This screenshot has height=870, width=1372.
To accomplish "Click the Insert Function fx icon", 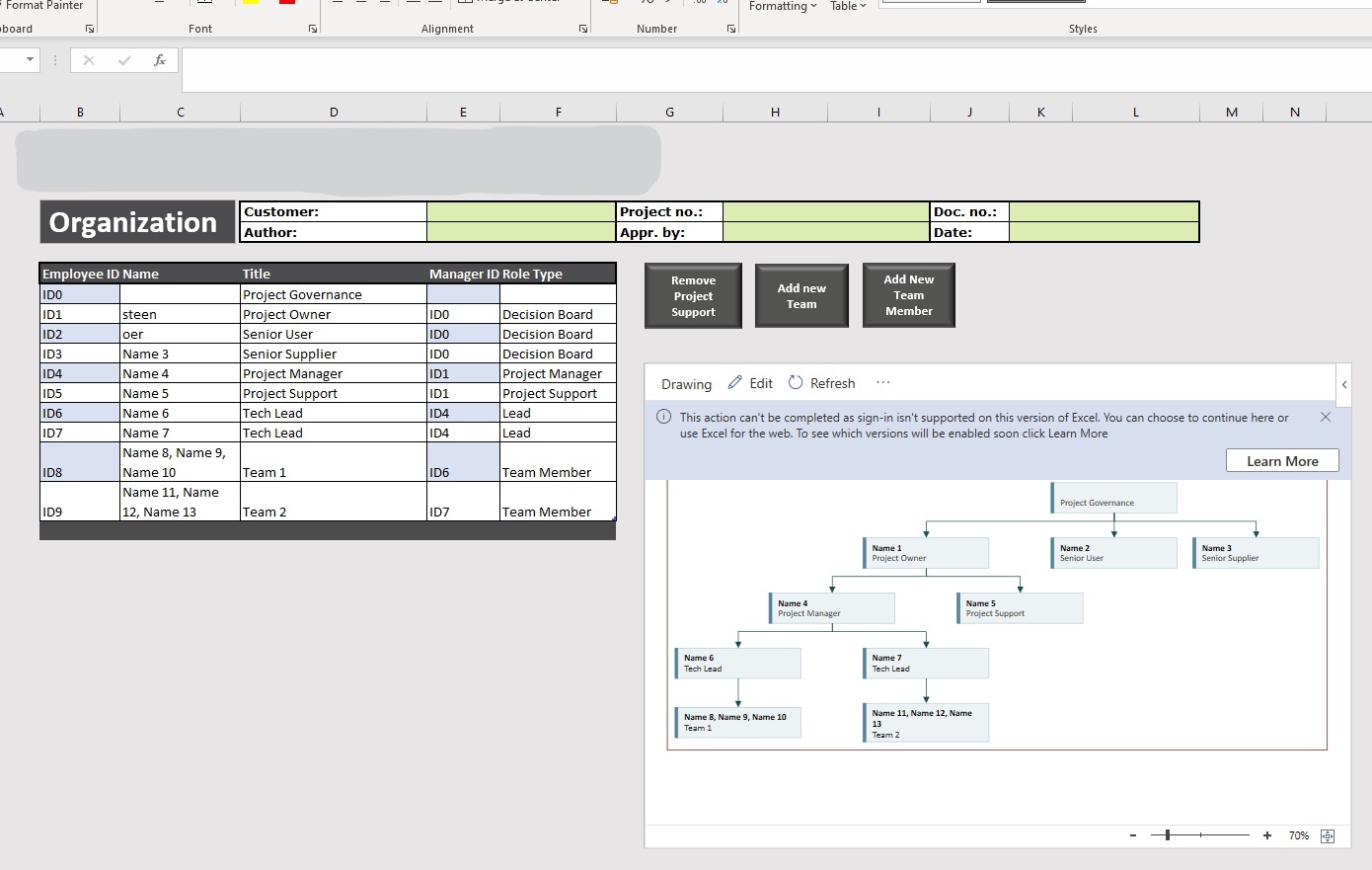I will [160, 60].
